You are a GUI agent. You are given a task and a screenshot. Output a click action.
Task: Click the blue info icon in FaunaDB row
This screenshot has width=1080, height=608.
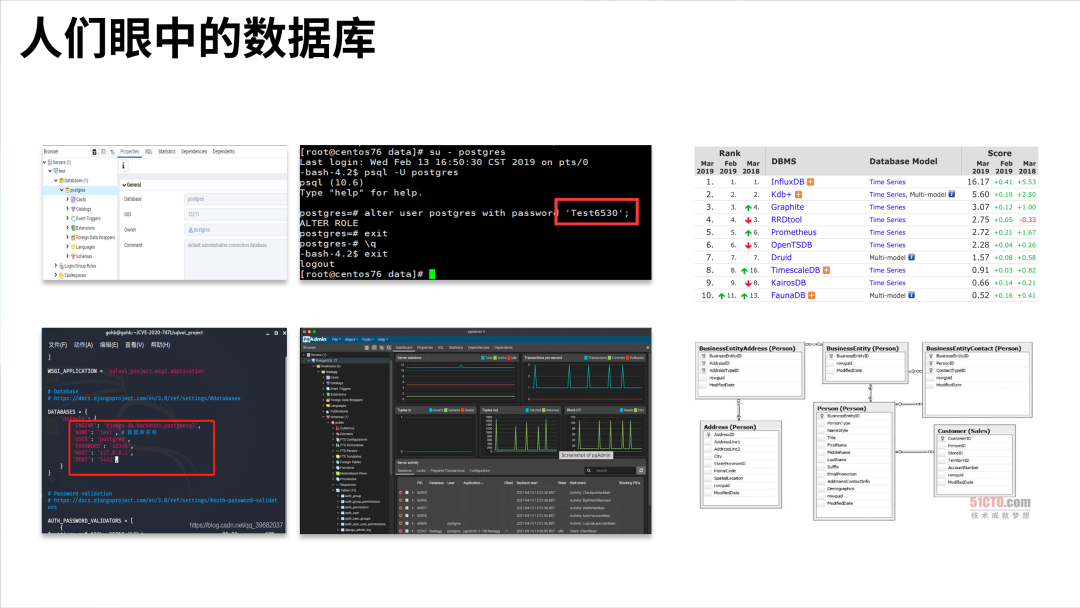[x=911, y=295]
